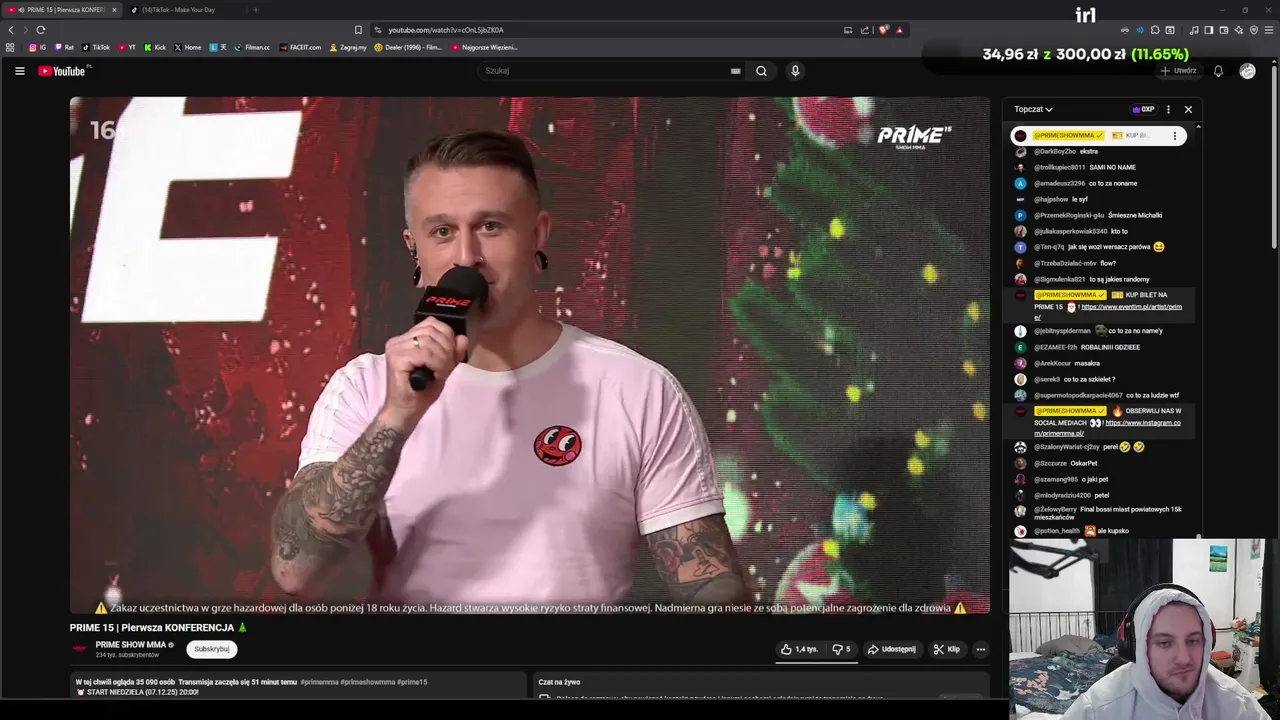Click the 0XP chat points badge

[1143, 109]
